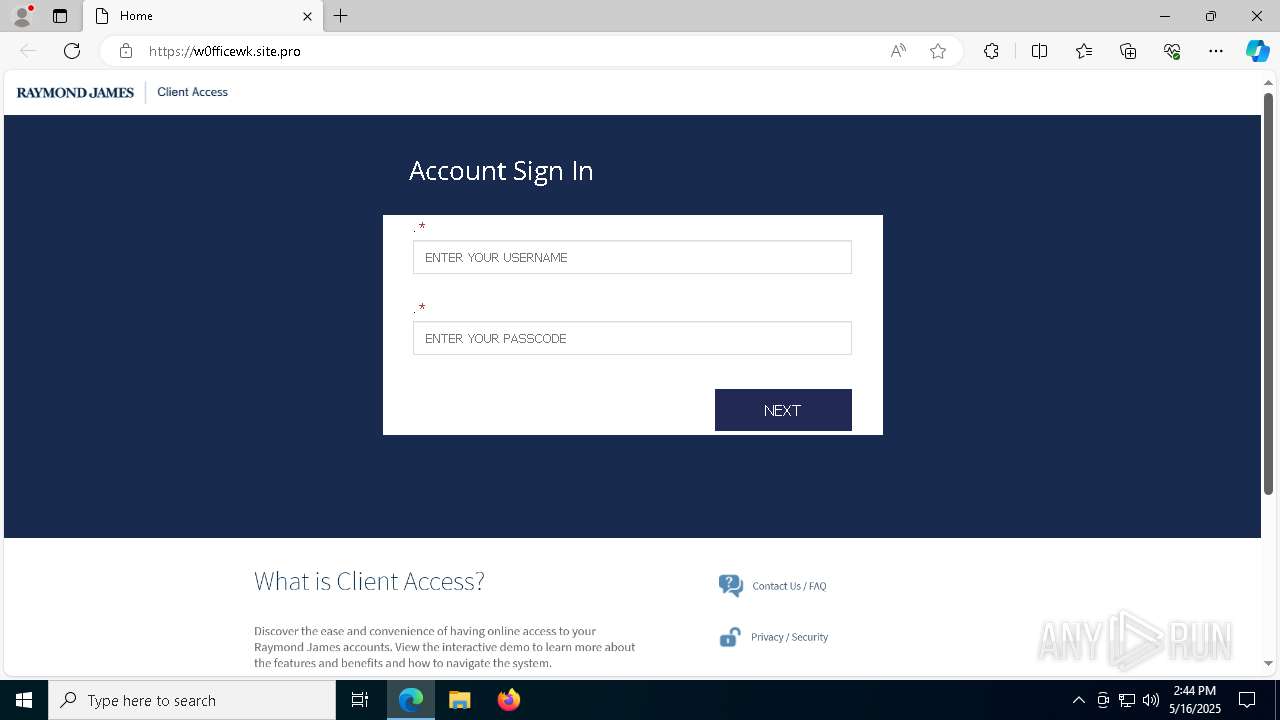Click the scrollbar up arrow
The image size is (1280, 720).
(x=1268, y=82)
